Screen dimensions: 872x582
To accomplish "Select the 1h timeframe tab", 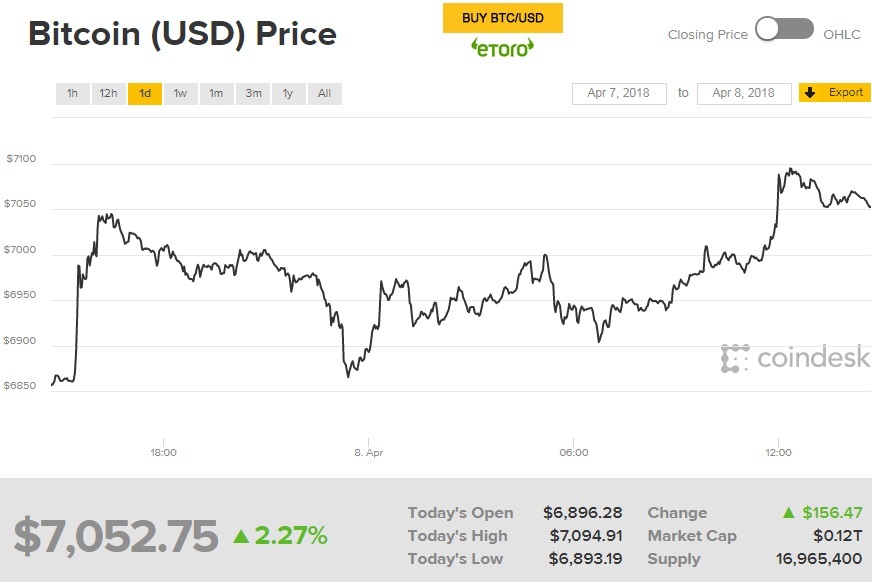I will [x=71, y=92].
